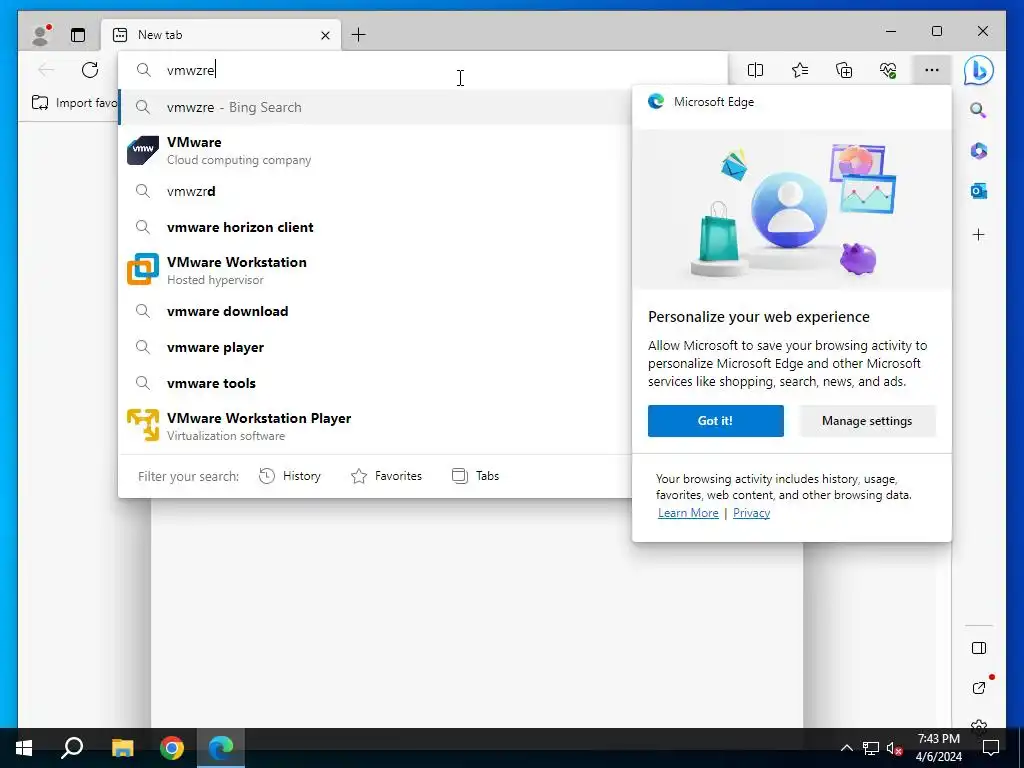Open the split screen icon
This screenshot has height=768, width=1024.
756,70
